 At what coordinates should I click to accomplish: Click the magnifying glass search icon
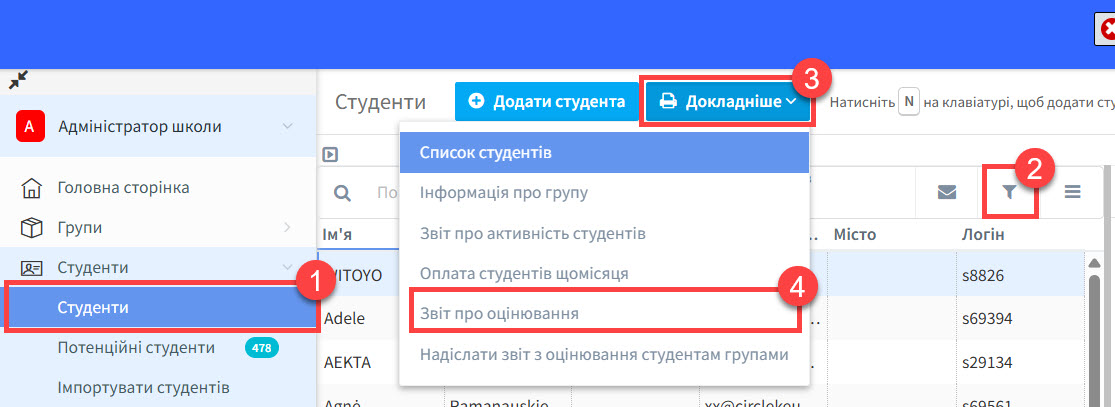pyautogui.click(x=342, y=193)
